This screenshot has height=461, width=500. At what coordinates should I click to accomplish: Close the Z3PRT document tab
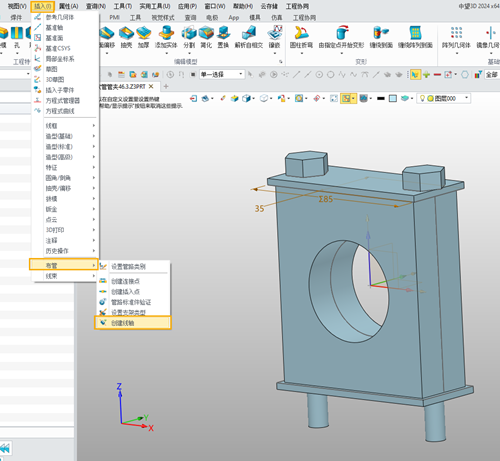(x=151, y=86)
